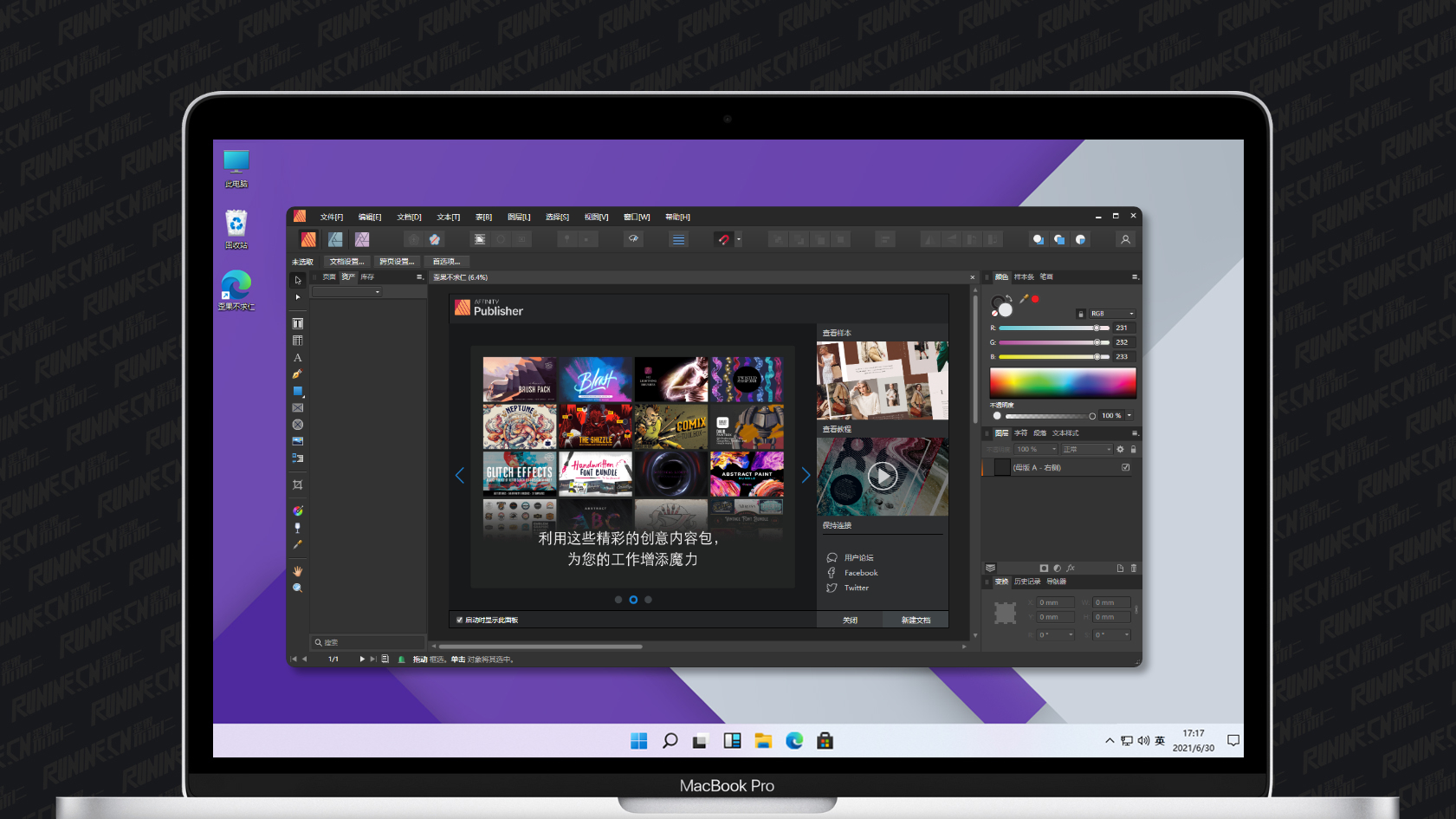Select the Transparency tool

click(x=298, y=528)
